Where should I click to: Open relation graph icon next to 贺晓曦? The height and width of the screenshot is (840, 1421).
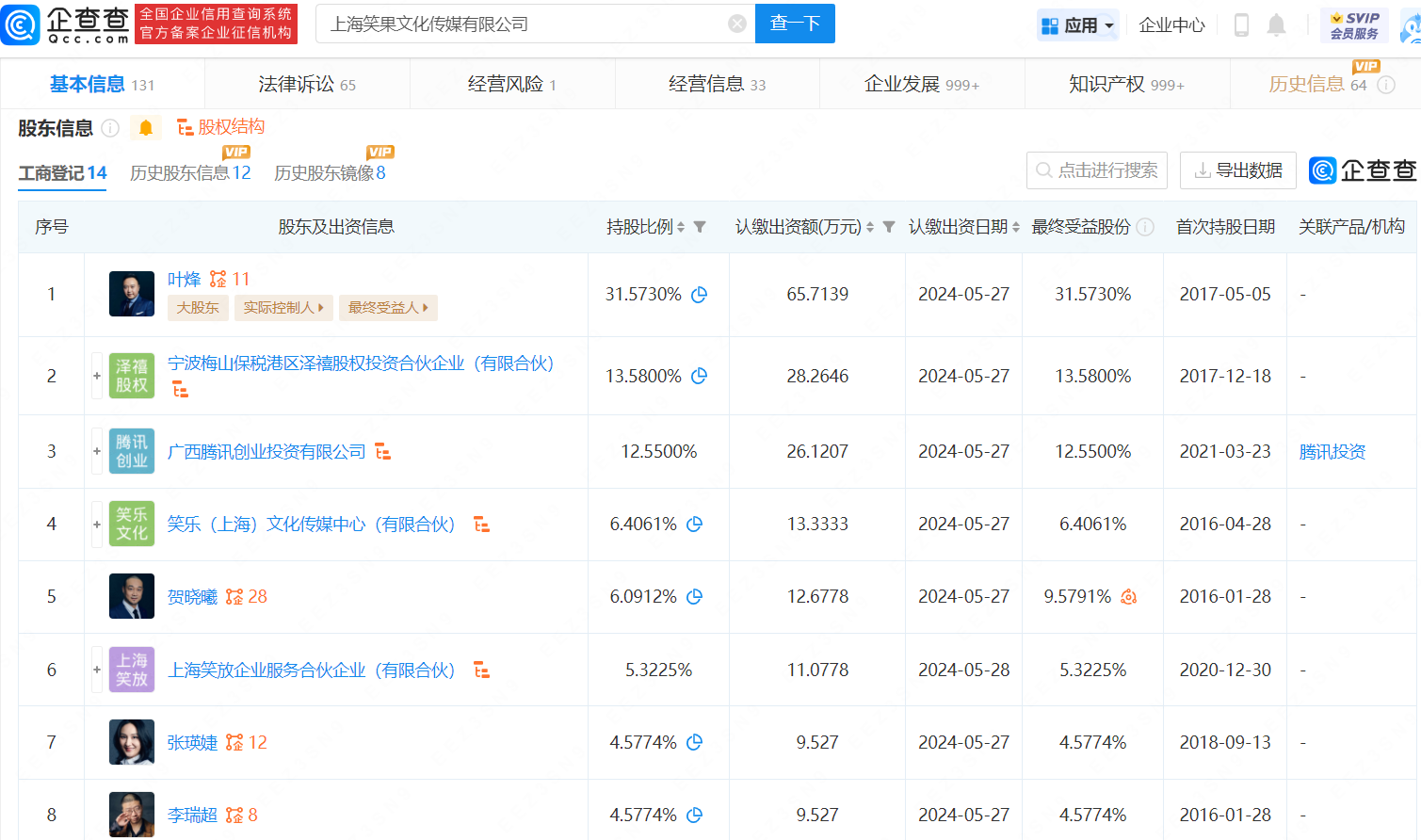234,597
